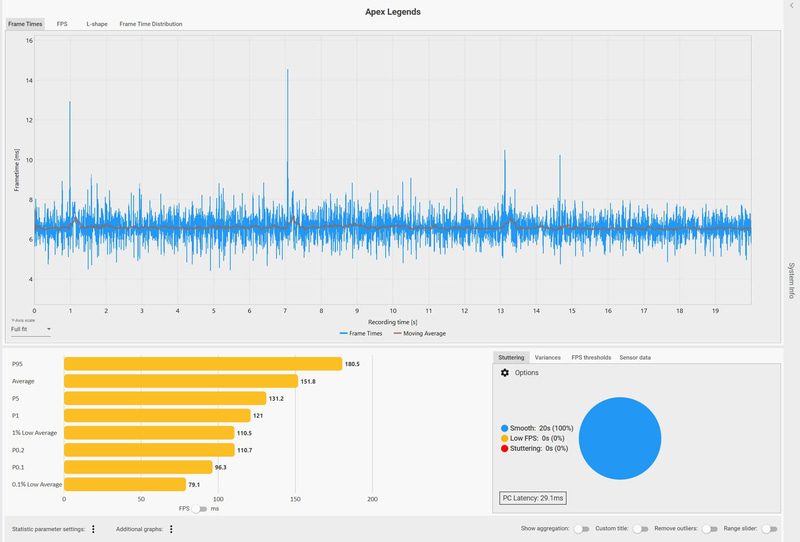The image size is (800, 542).
Task: Click the Smooth blue legend dot
Action: (x=505, y=428)
